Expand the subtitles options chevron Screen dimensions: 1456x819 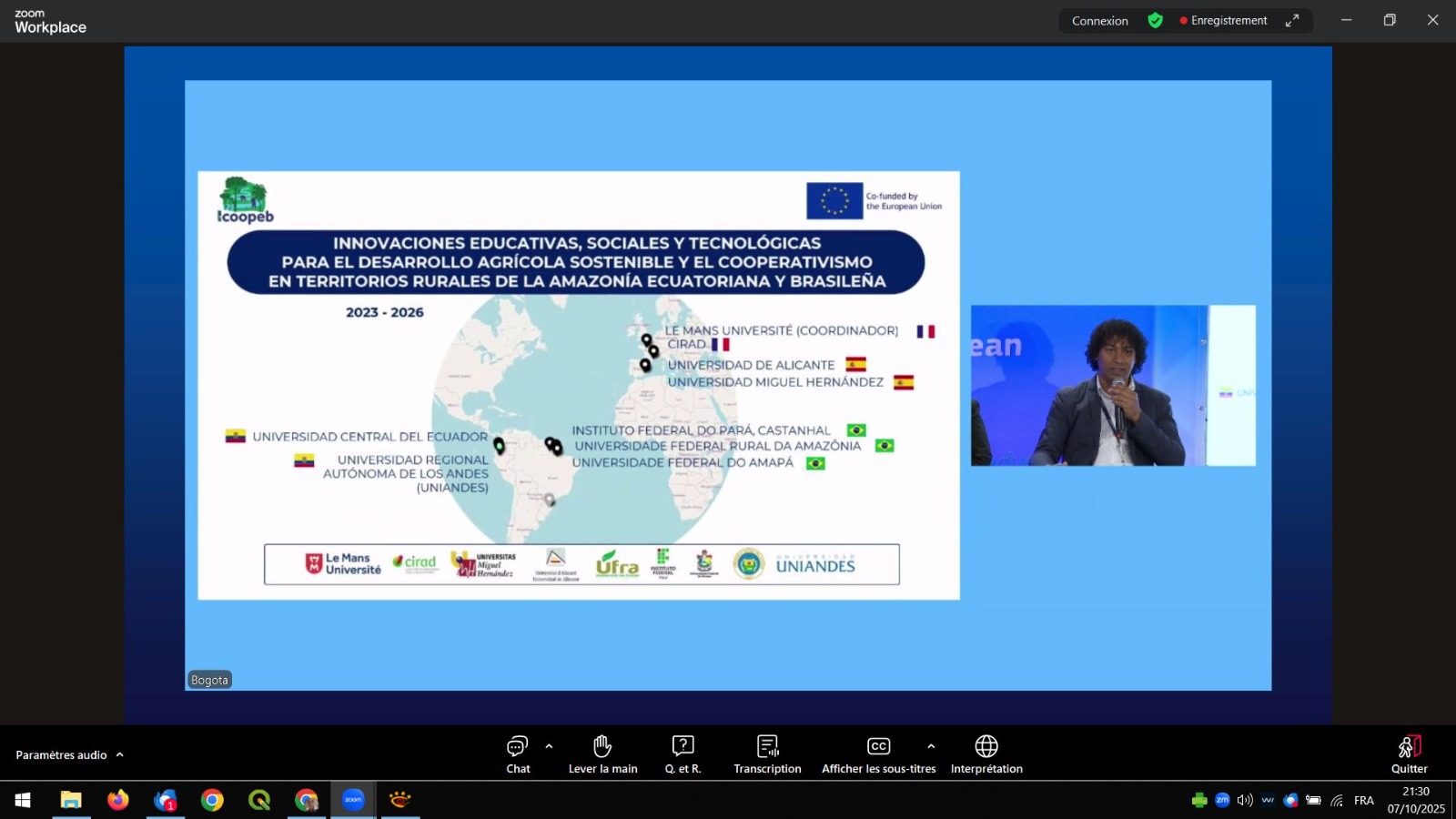[931, 746]
